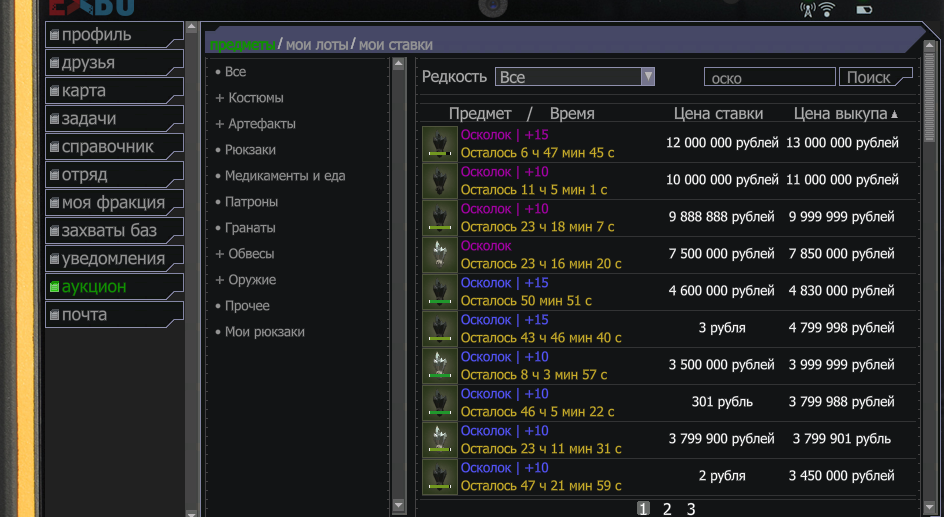Viewport: 944px width, 517px height.
Task: Click side menu scroll-up arrow
Action: [191, 27]
